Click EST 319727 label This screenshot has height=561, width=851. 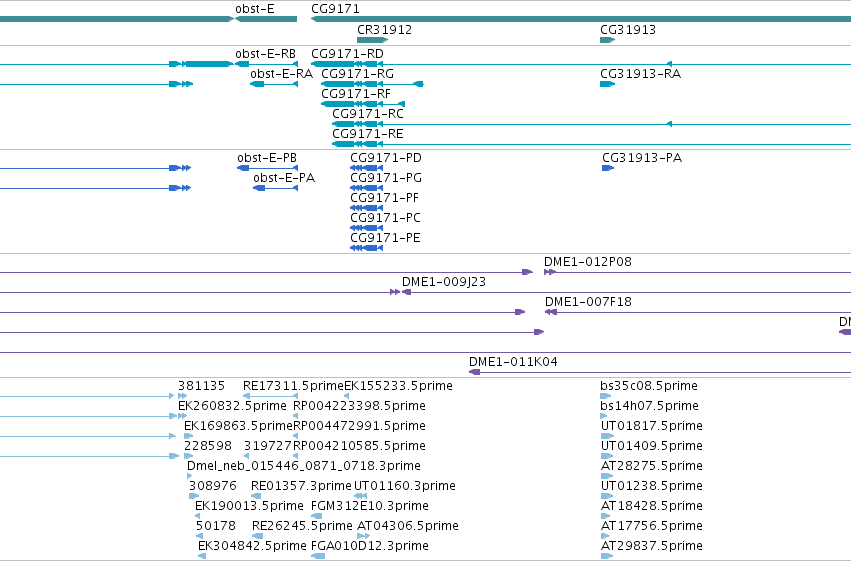tap(268, 447)
